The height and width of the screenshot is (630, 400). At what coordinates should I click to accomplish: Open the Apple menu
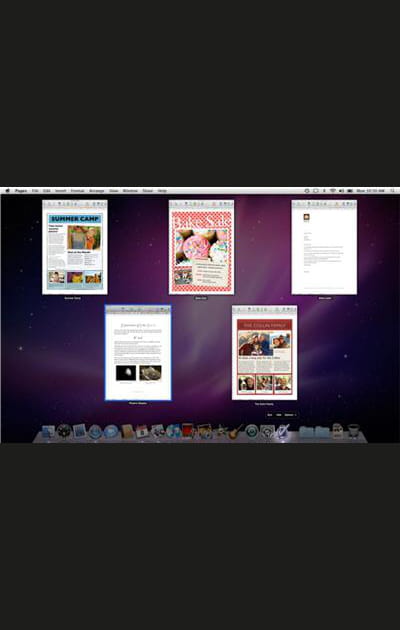coord(7,191)
